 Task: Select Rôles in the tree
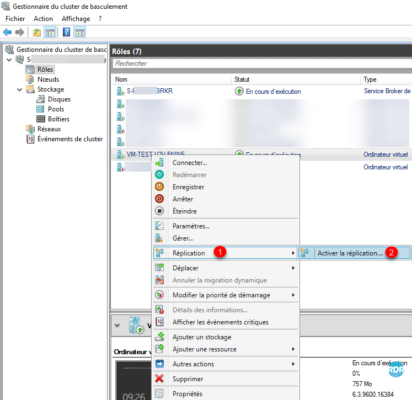coord(45,69)
